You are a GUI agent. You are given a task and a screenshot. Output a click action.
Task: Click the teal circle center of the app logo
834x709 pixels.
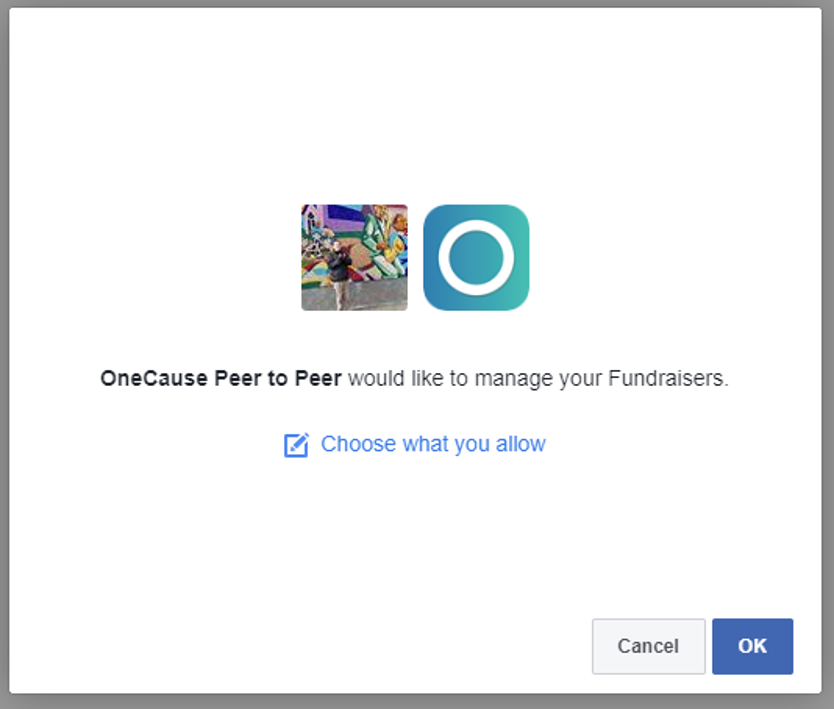point(476,257)
